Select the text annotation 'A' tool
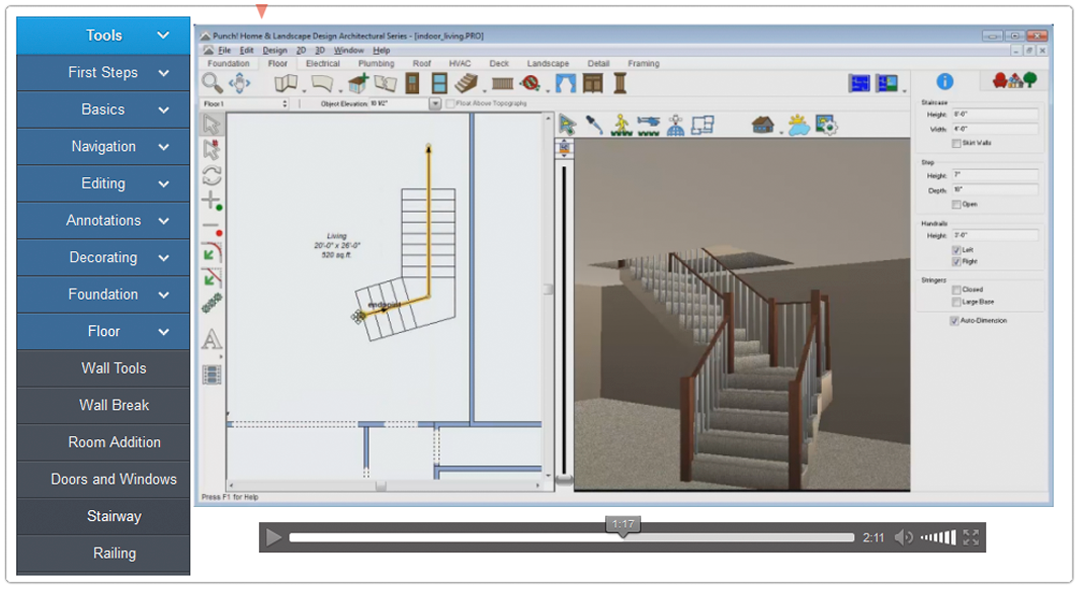The image size is (1079, 589). (211, 341)
